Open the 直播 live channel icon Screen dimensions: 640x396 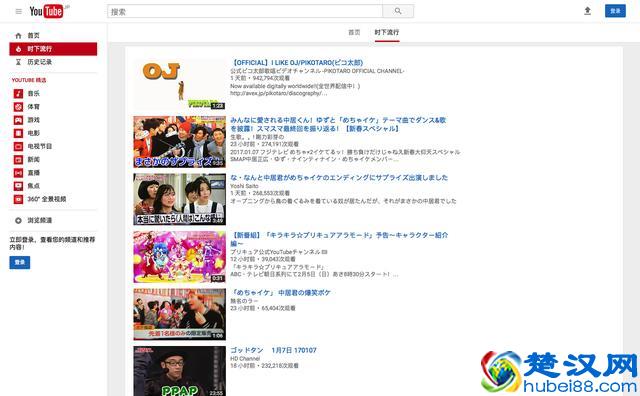pyautogui.click(x=18, y=173)
